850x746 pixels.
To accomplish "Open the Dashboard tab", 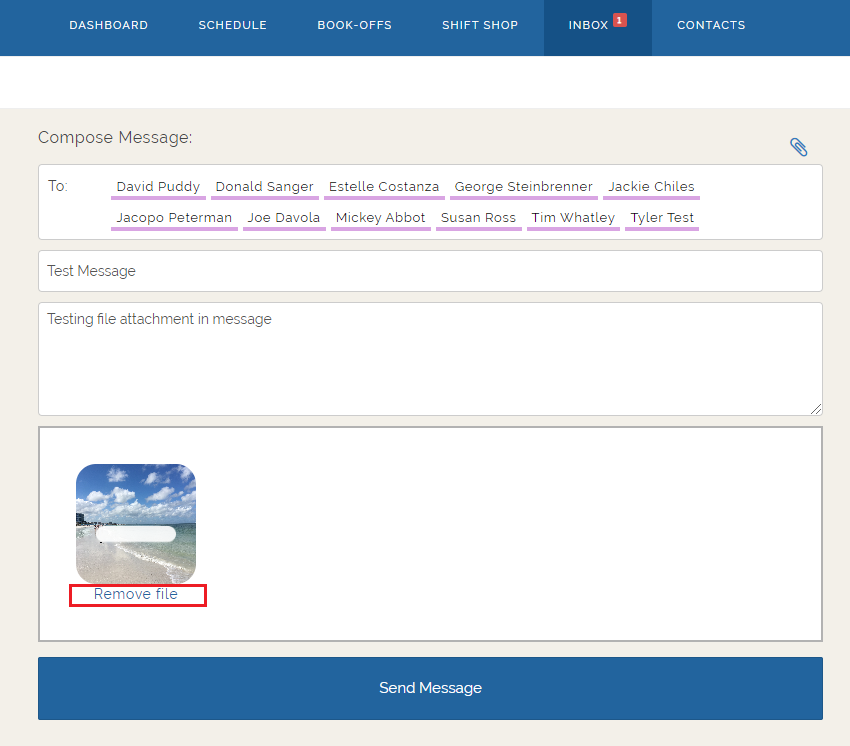I will (108, 25).
